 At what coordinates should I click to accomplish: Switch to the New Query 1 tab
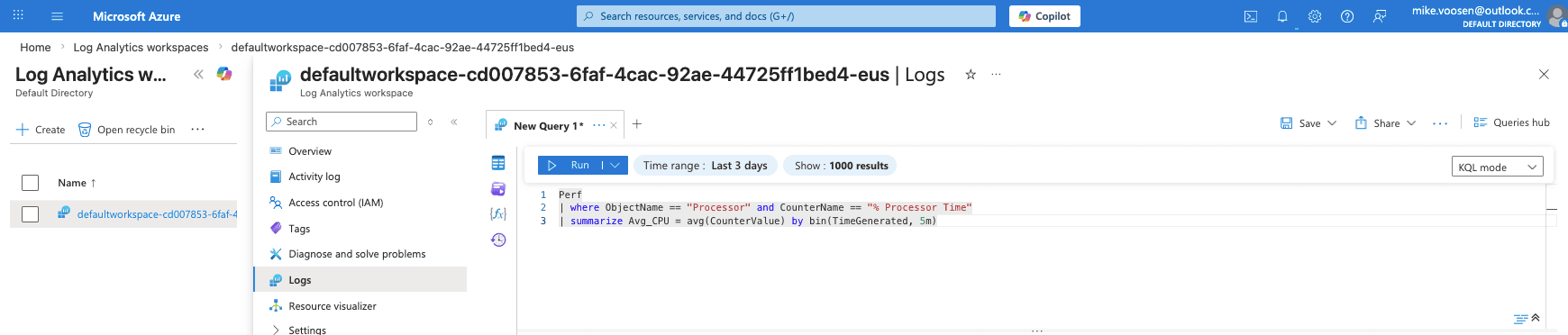click(548, 126)
